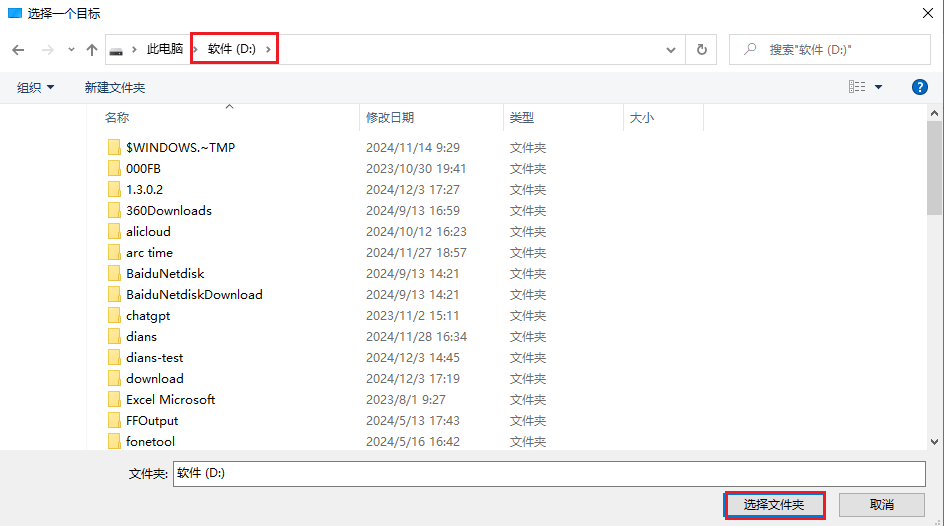Click folder icon beside FFOutput
This screenshot has width=944, height=526.
pyautogui.click(x=114, y=421)
